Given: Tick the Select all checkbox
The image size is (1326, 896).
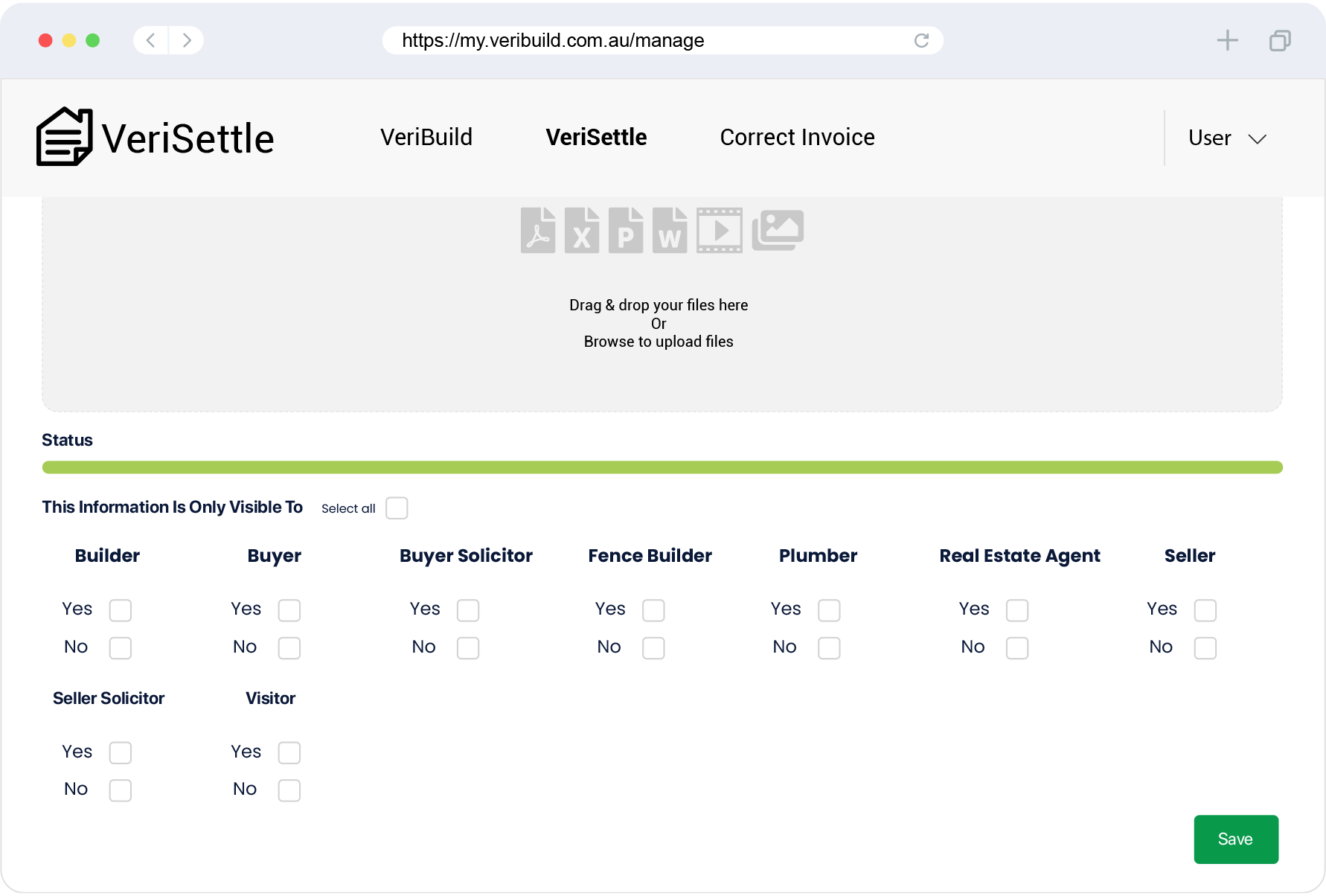Looking at the screenshot, I should pos(397,508).
